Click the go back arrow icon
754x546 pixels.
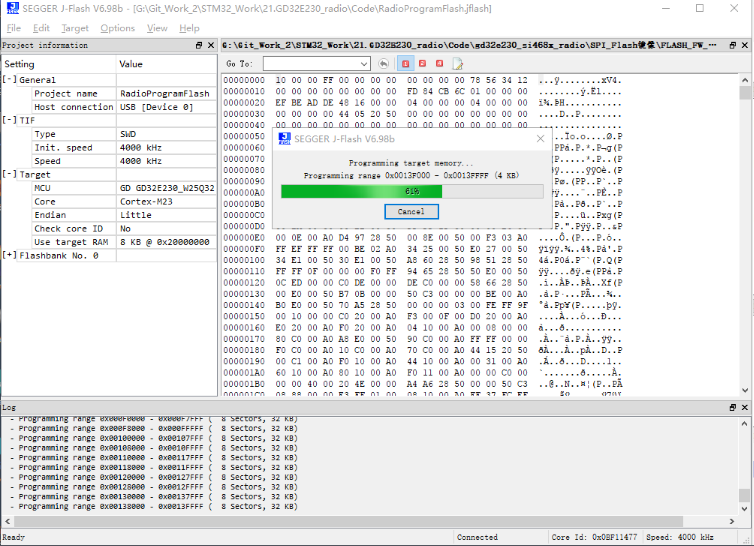(383, 63)
